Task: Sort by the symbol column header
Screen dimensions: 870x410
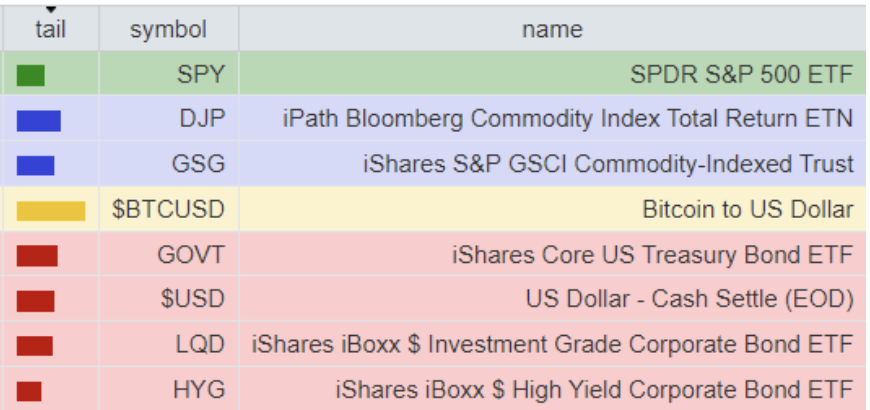Action: (x=168, y=30)
